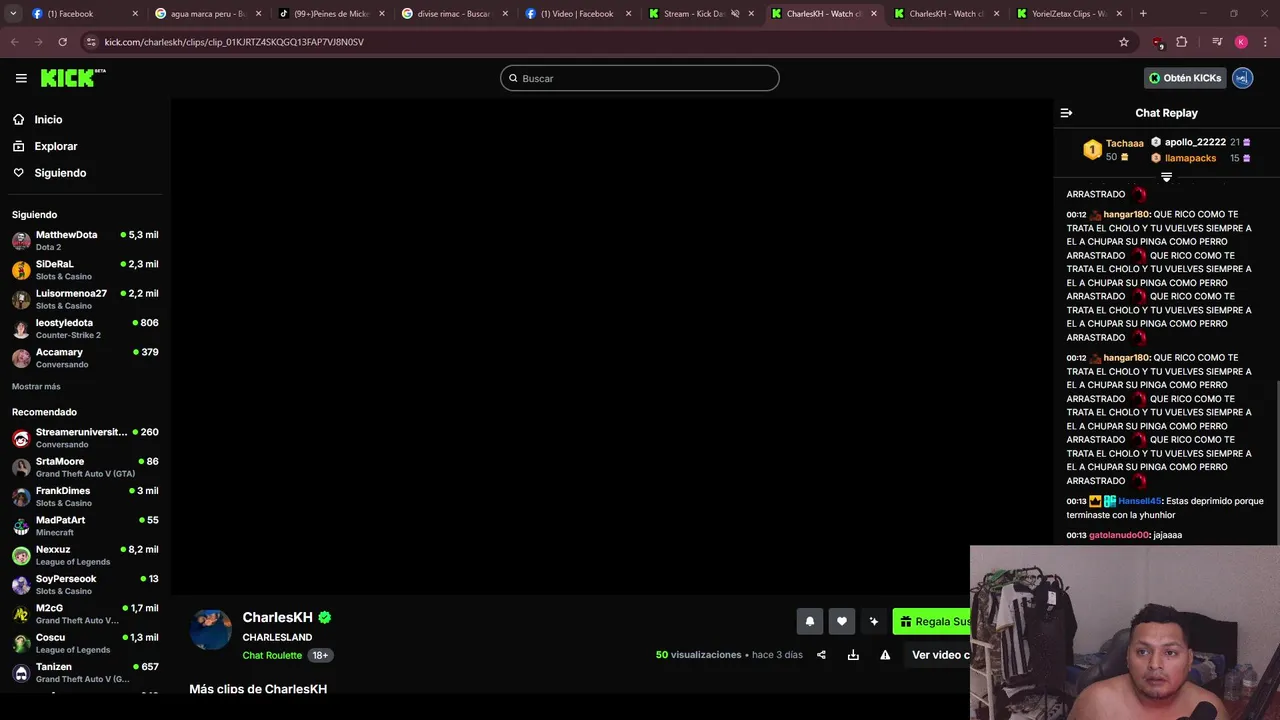
Task: Click the Obtén KICKs button
Action: [x=1185, y=78]
